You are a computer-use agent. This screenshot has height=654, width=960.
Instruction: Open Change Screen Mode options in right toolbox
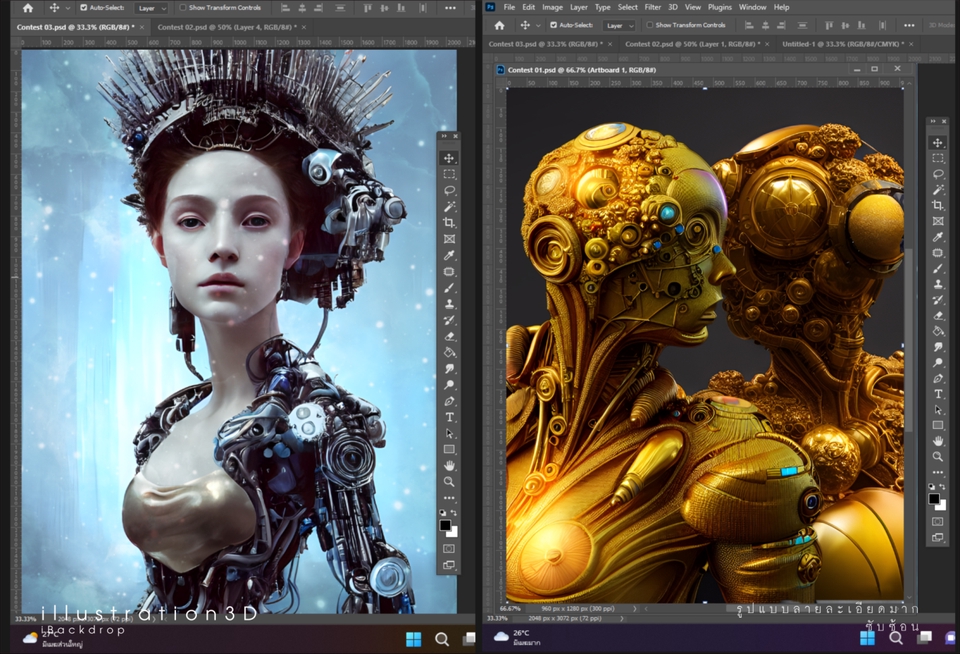[937, 538]
